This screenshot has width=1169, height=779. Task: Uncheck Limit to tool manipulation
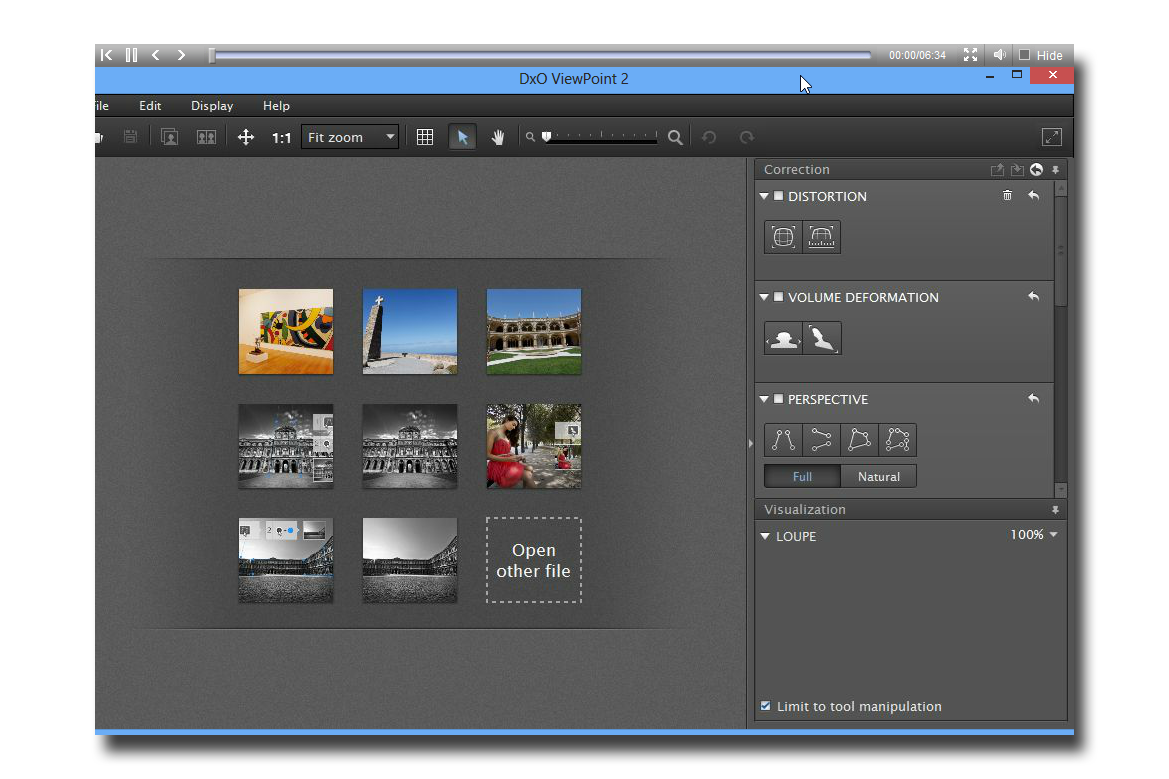766,706
